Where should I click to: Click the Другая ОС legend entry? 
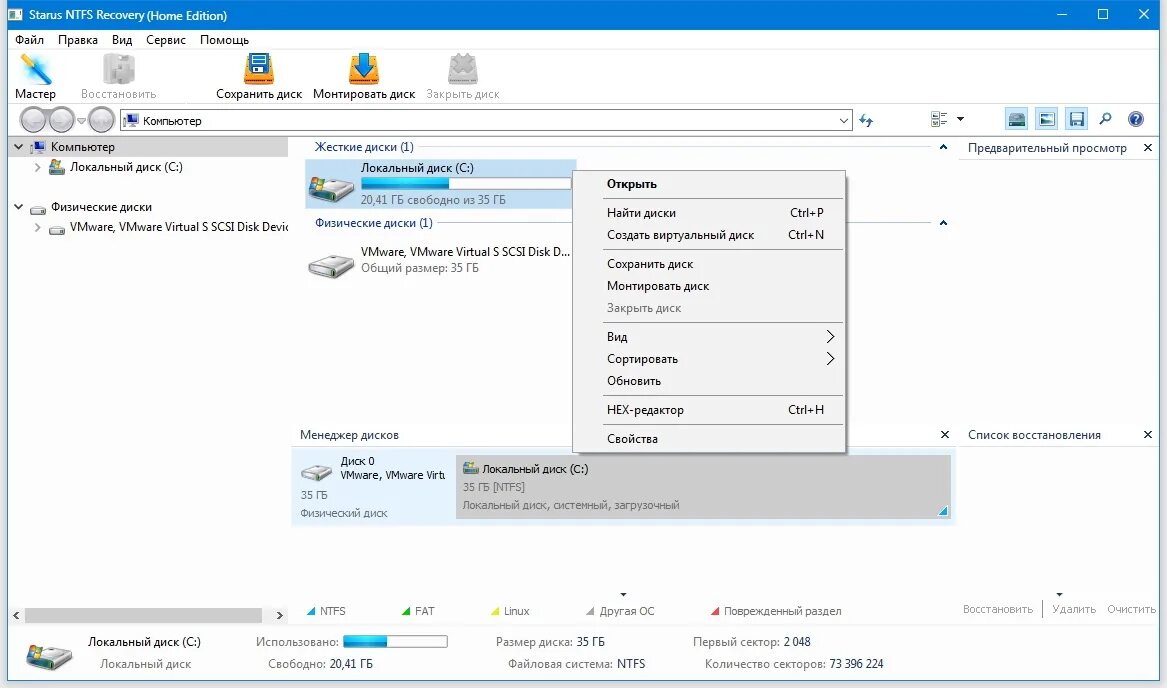[620, 611]
